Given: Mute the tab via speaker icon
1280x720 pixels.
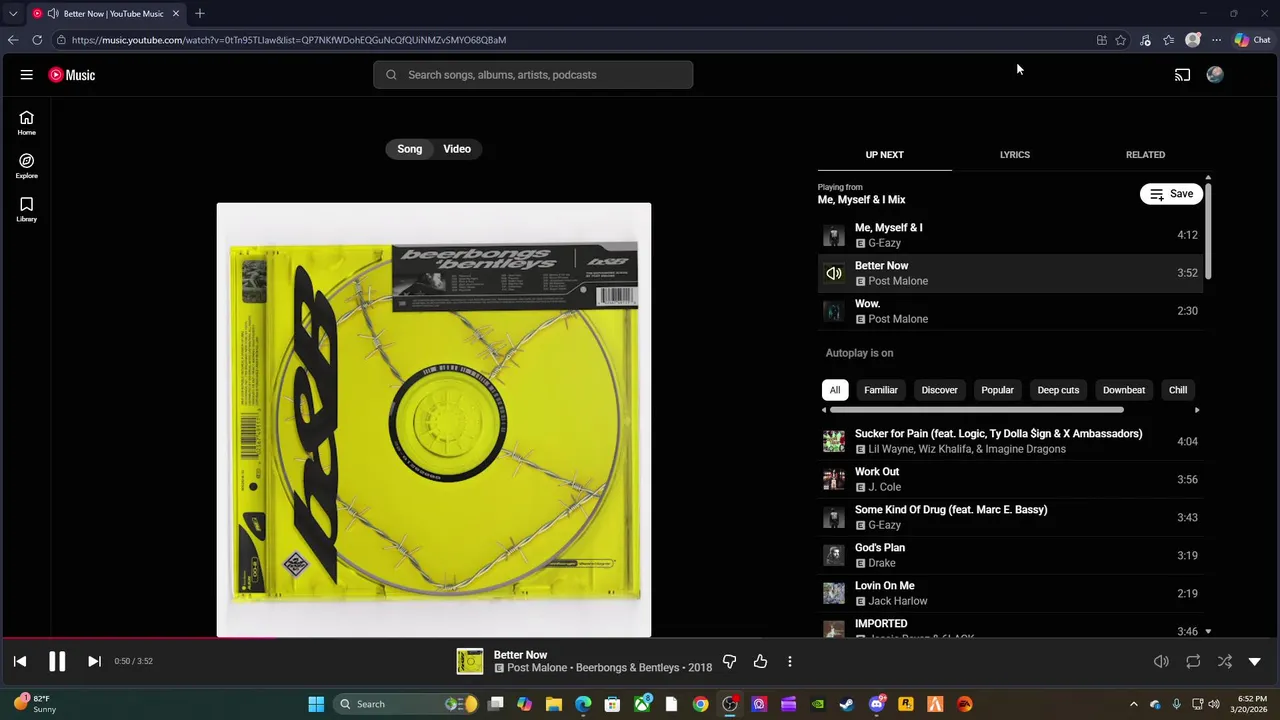Looking at the screenshot, I should pos(52,14).
